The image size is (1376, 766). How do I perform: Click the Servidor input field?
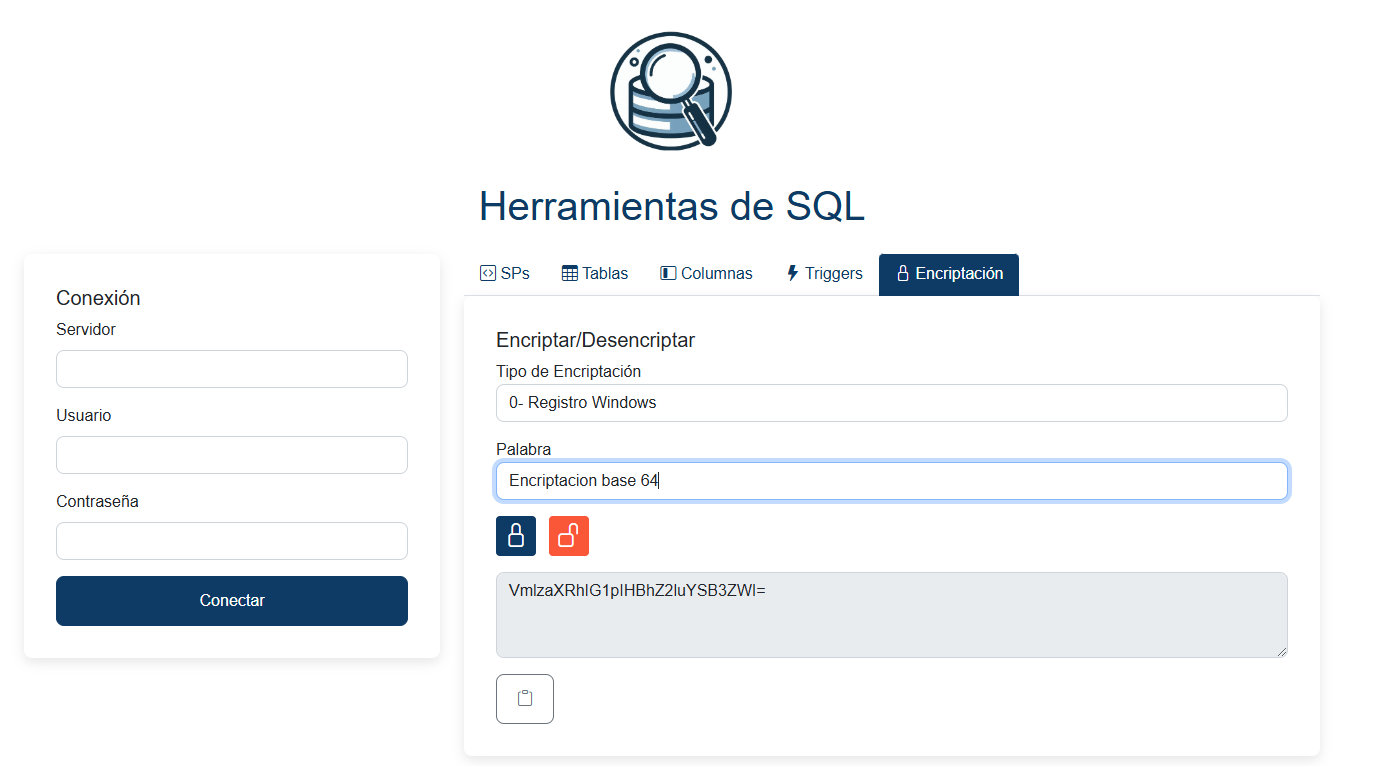coord(231,368)
